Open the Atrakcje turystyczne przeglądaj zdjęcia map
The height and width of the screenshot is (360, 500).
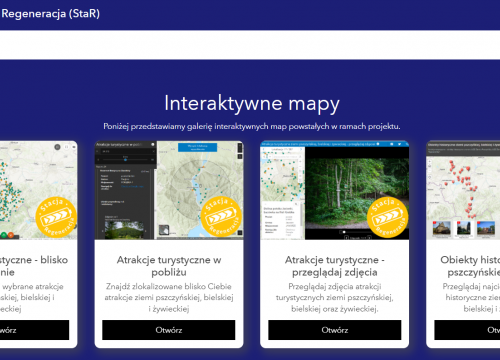tap(335, 330)
